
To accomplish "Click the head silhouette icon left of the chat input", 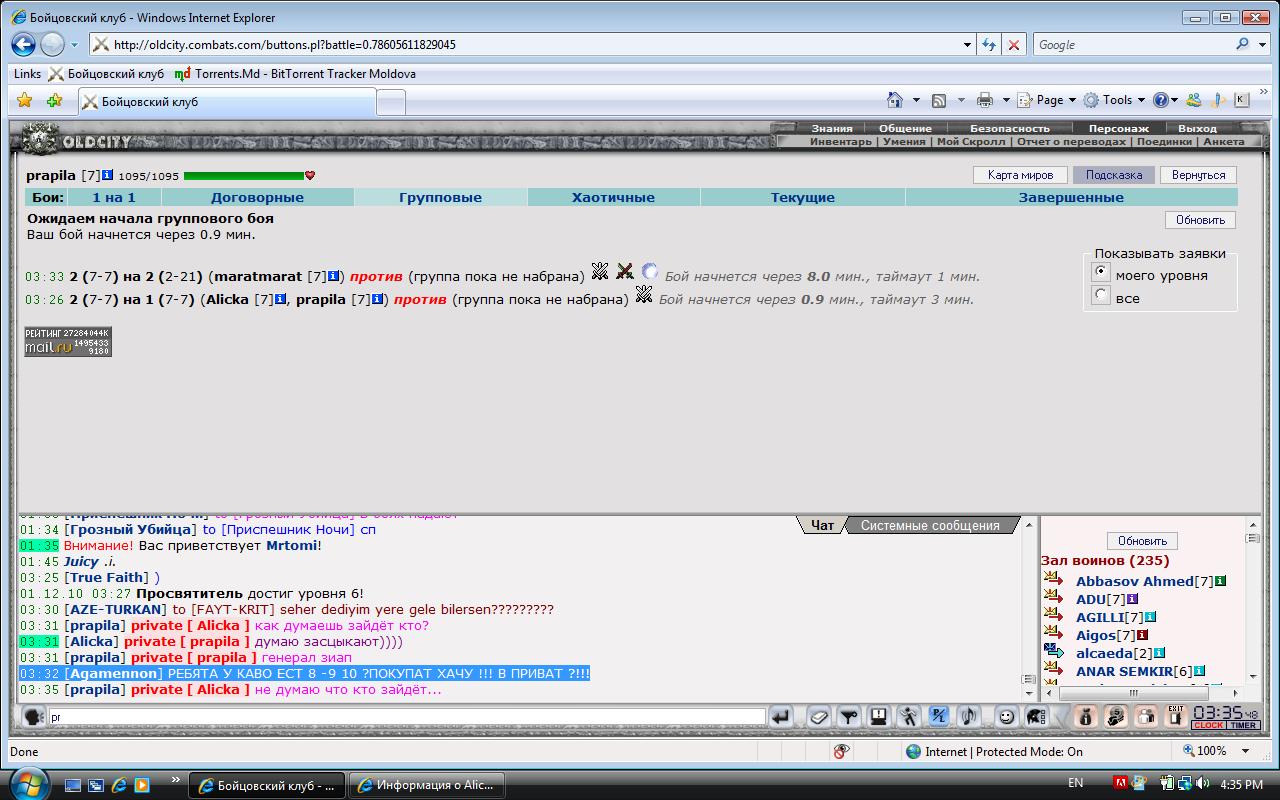I will [x=32, y=717].
